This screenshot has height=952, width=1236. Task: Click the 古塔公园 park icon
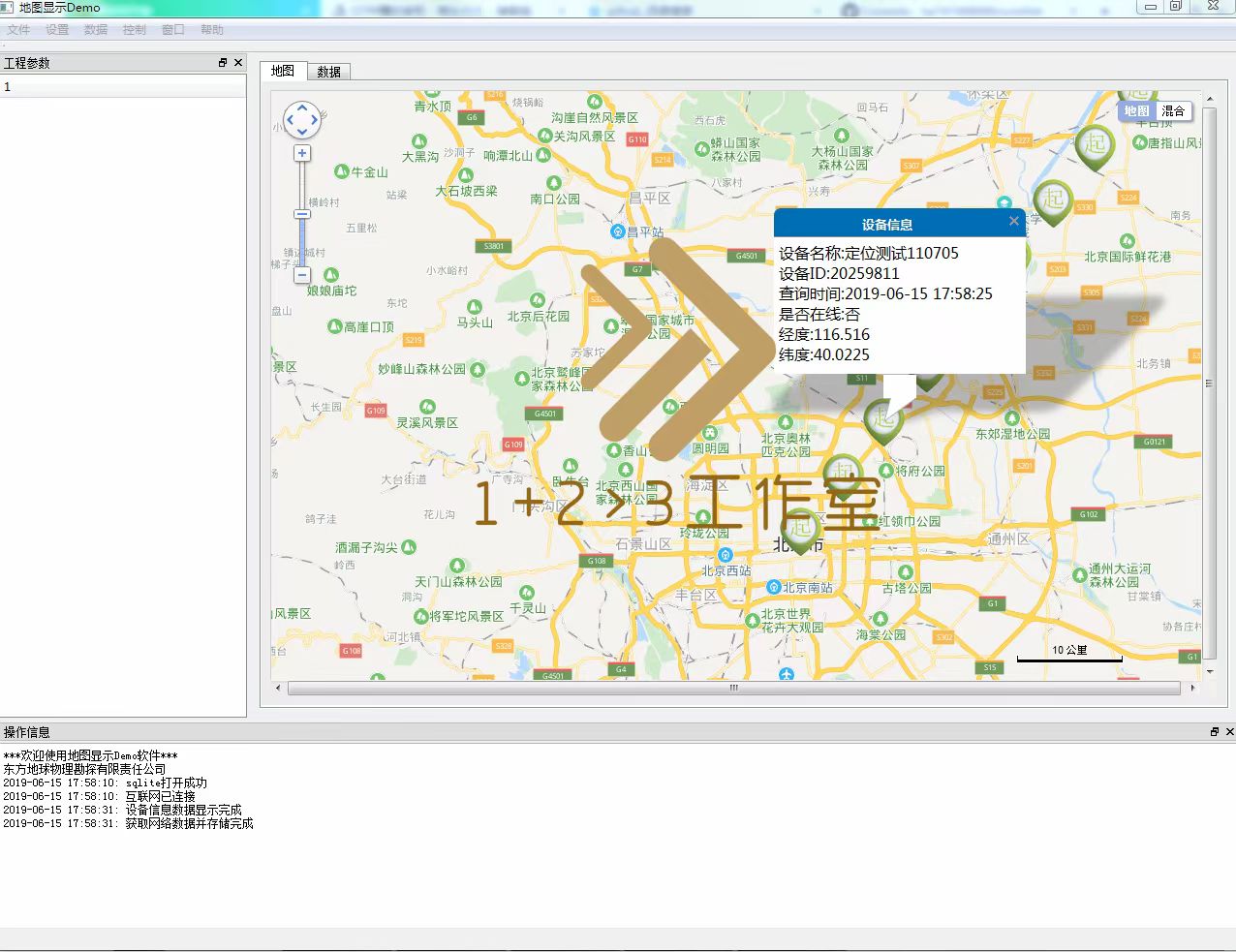(906, 572)
